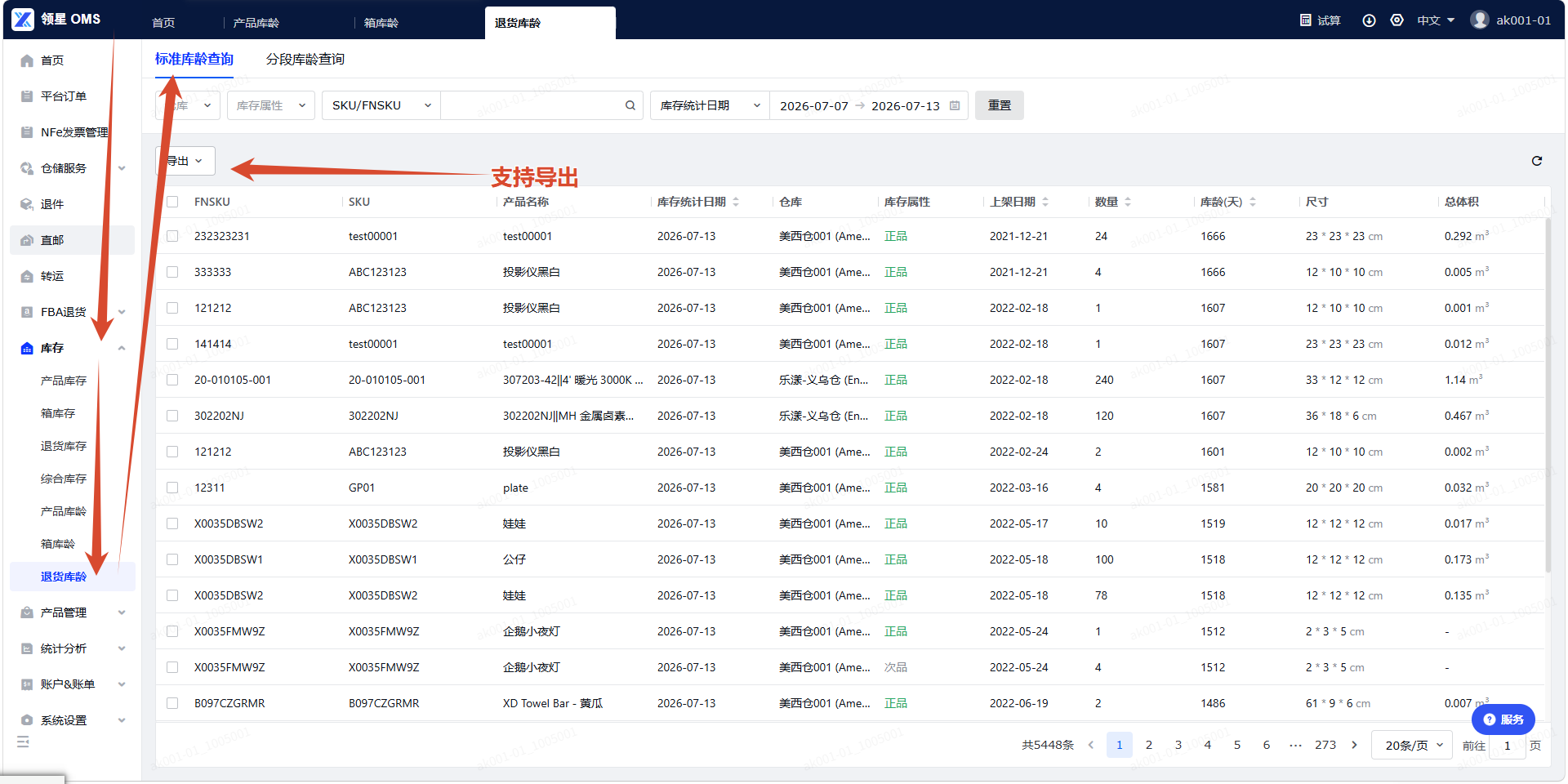
Task: Select the 标准库龄查询 tab
Action: pyautogui.click(x=194, y=59)
